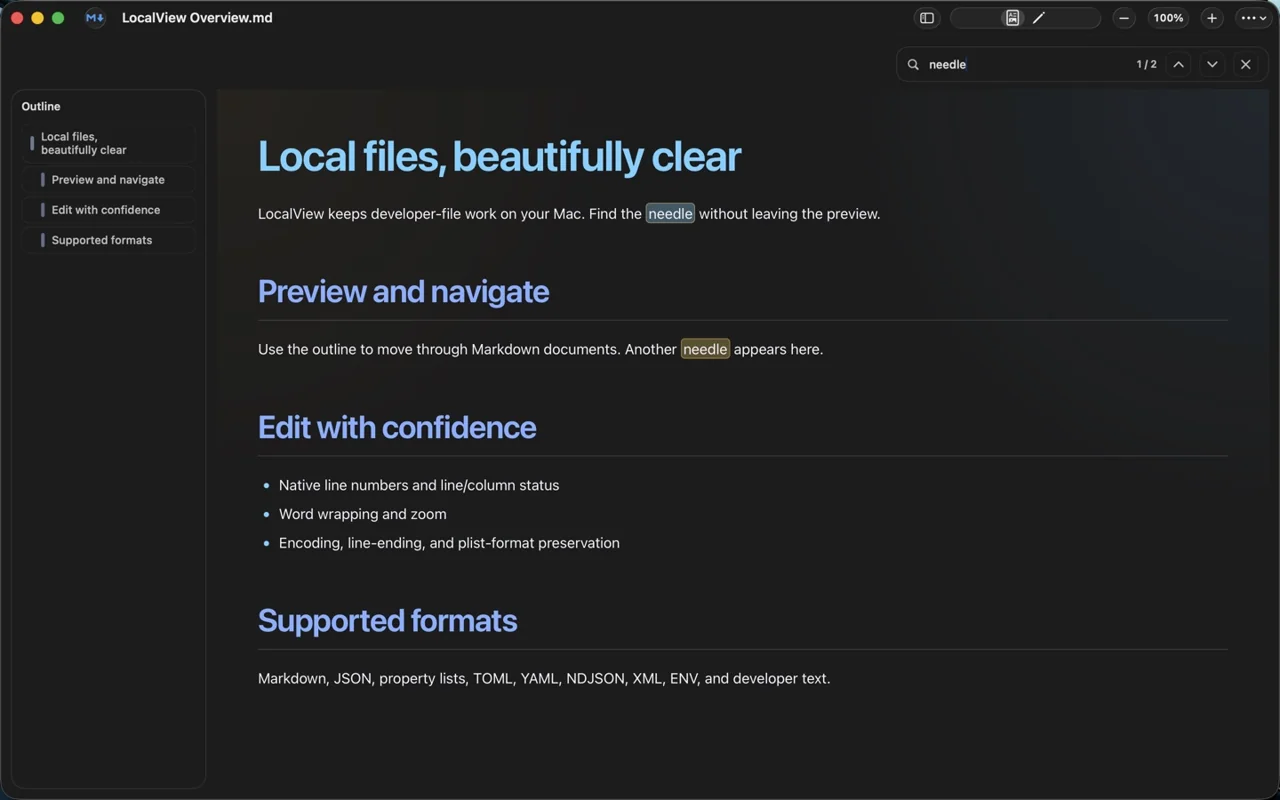1280x800 pixels.
Task: Switch to preview mode icon
Action: coord(1012,18)
